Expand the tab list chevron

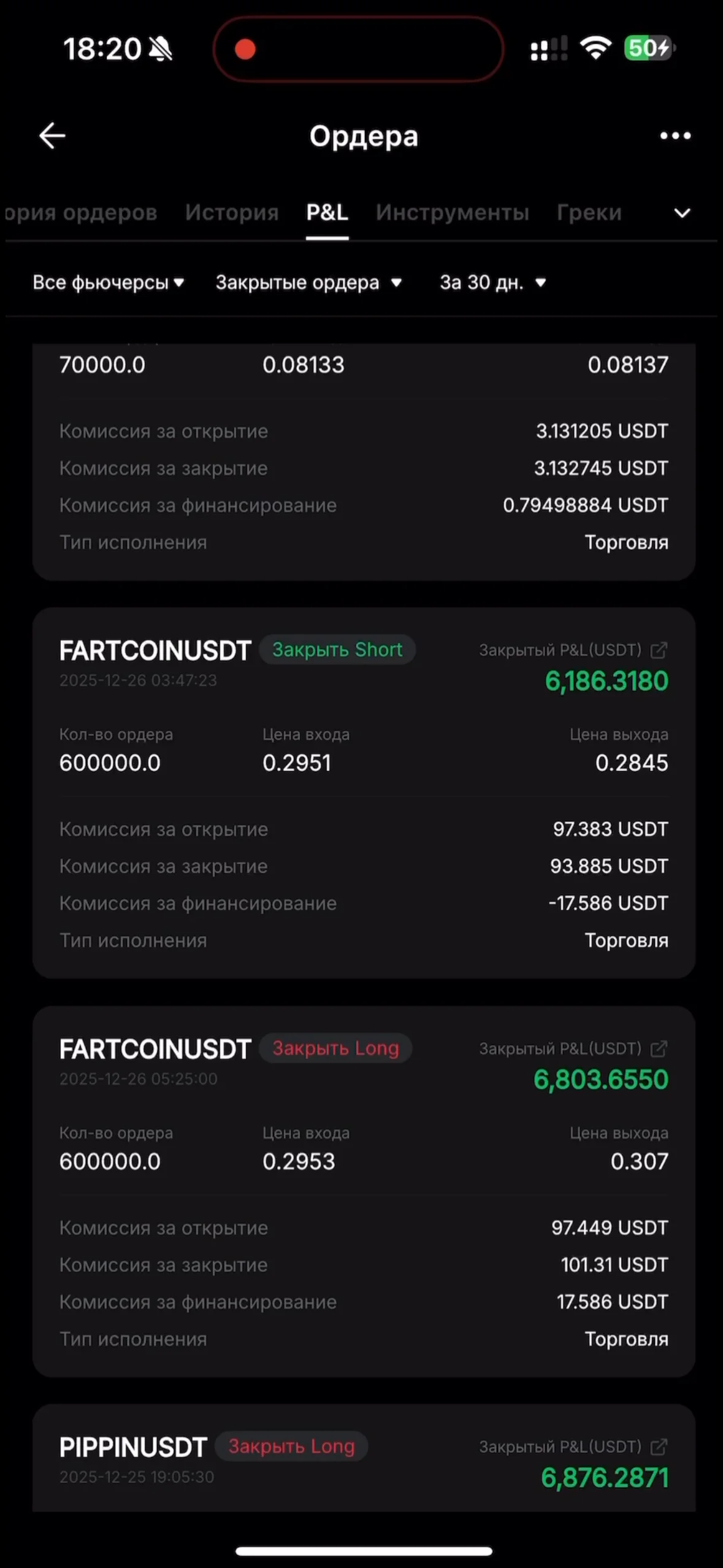[x=682, y=213]
